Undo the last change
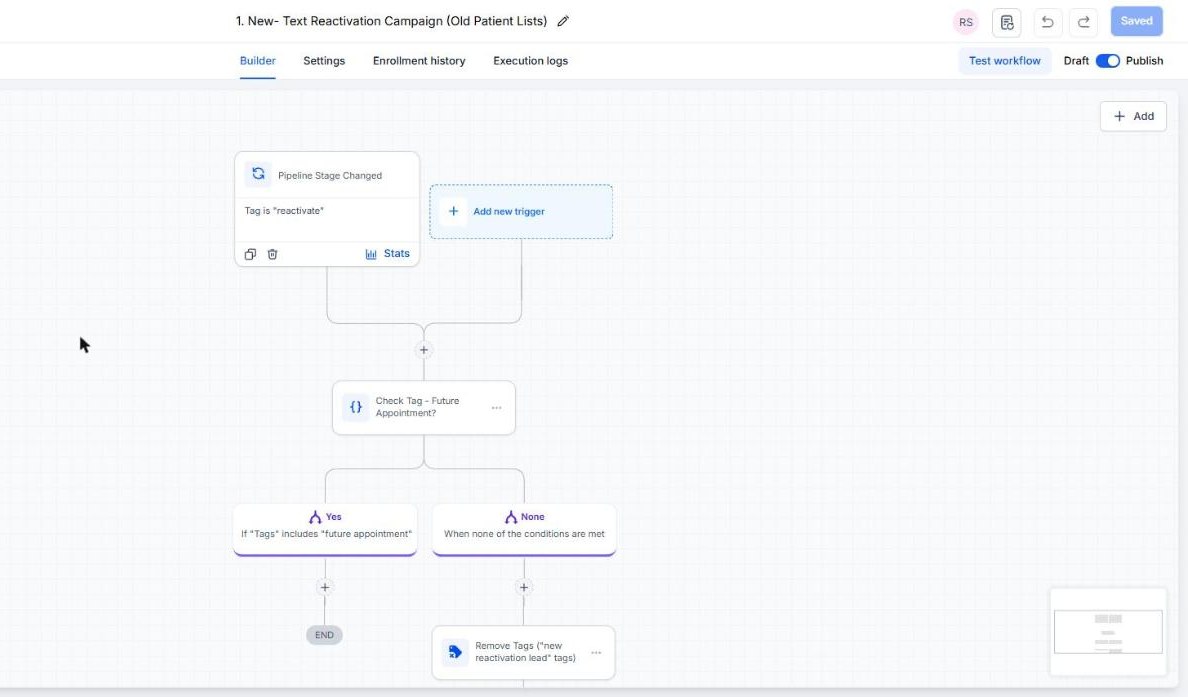The image size is (1188, 697). pos(1047,22)
